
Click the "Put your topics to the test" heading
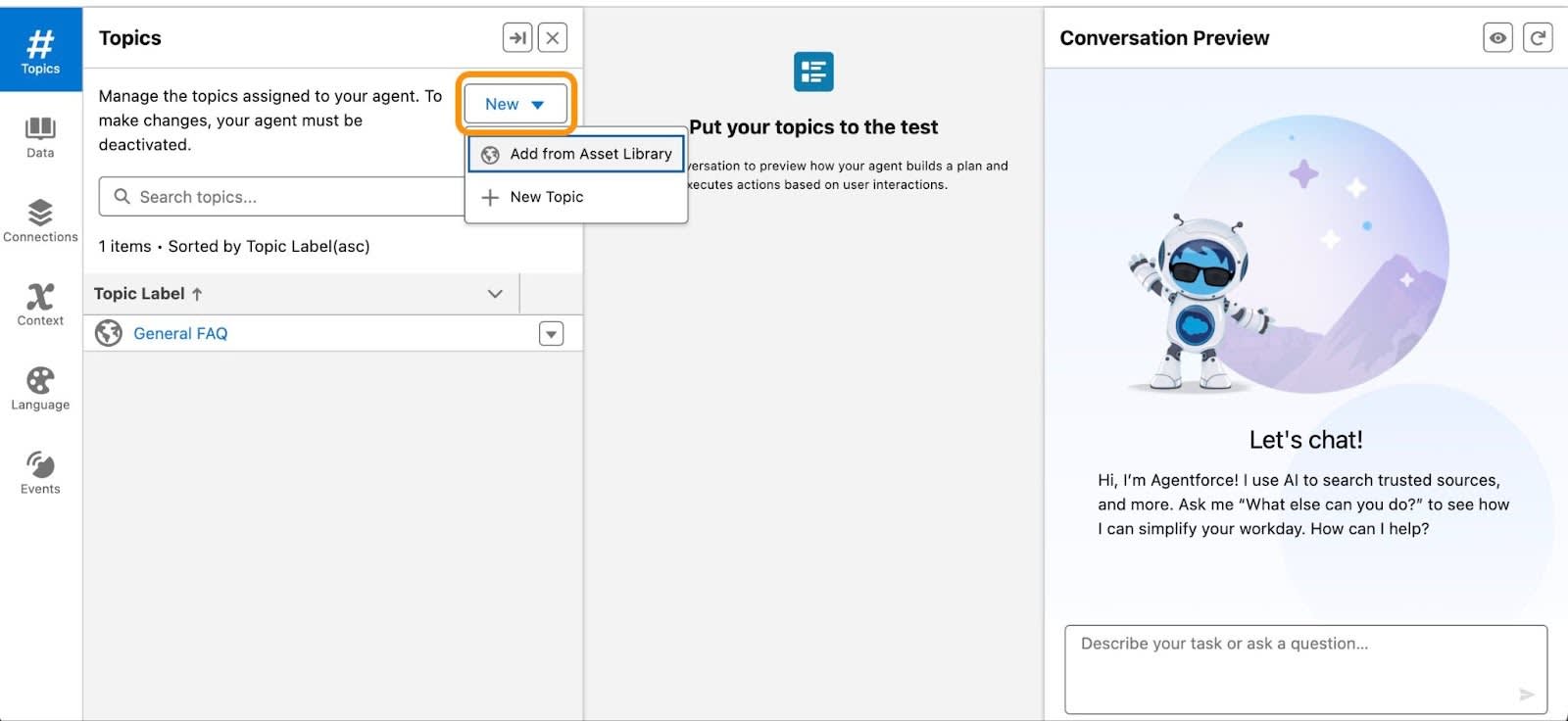(x=813, y=127)
